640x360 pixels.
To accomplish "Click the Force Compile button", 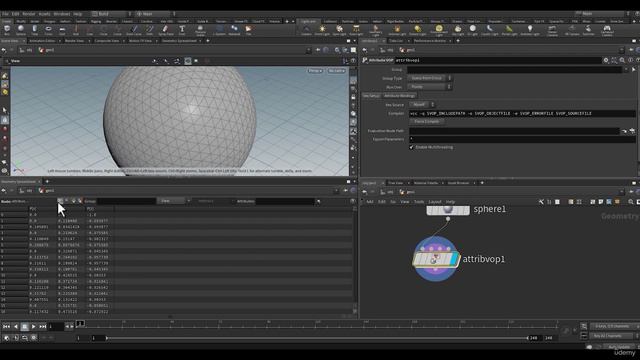I will (427, 122).
